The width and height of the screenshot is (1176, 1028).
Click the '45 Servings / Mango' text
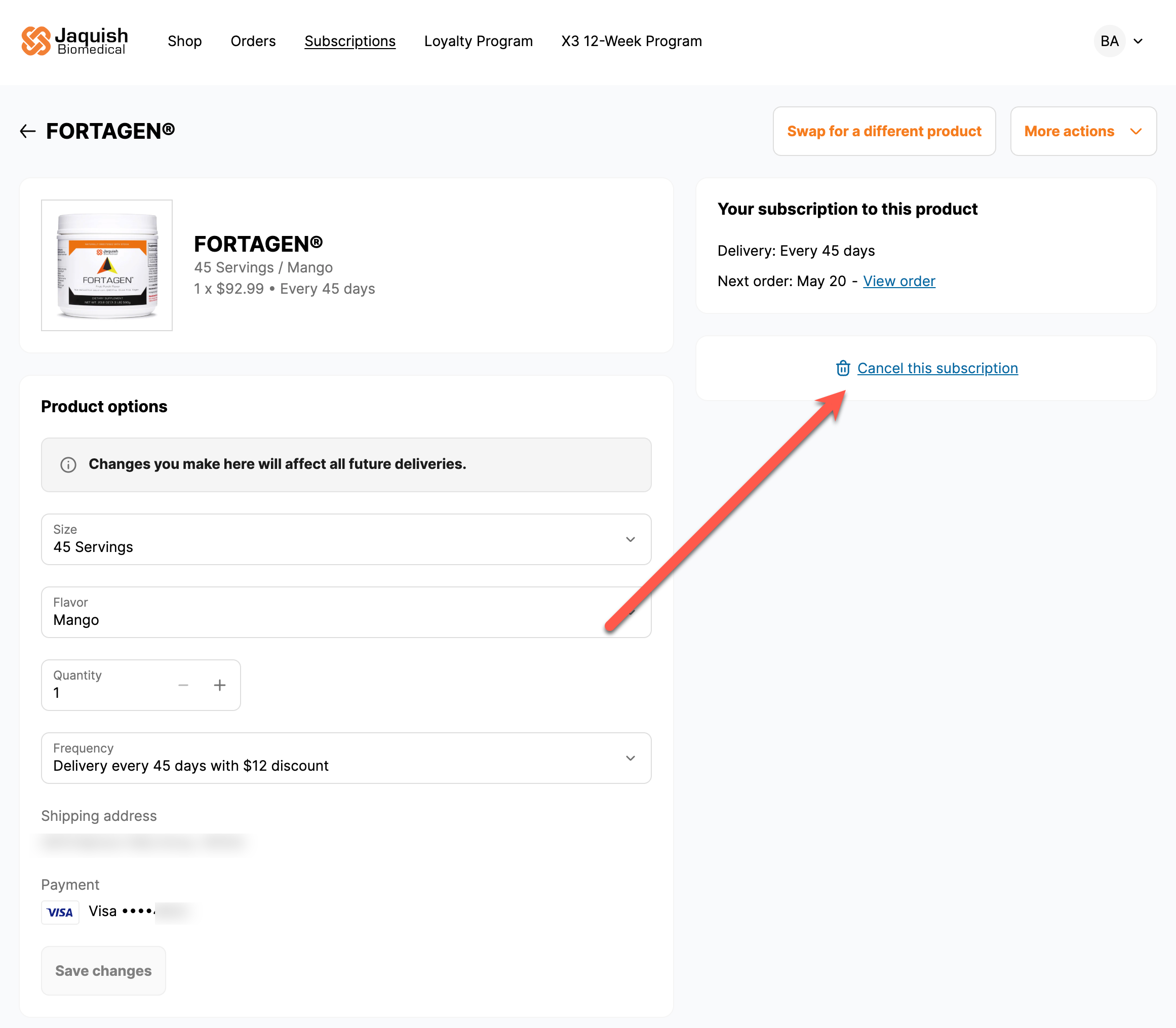point(263,267)
